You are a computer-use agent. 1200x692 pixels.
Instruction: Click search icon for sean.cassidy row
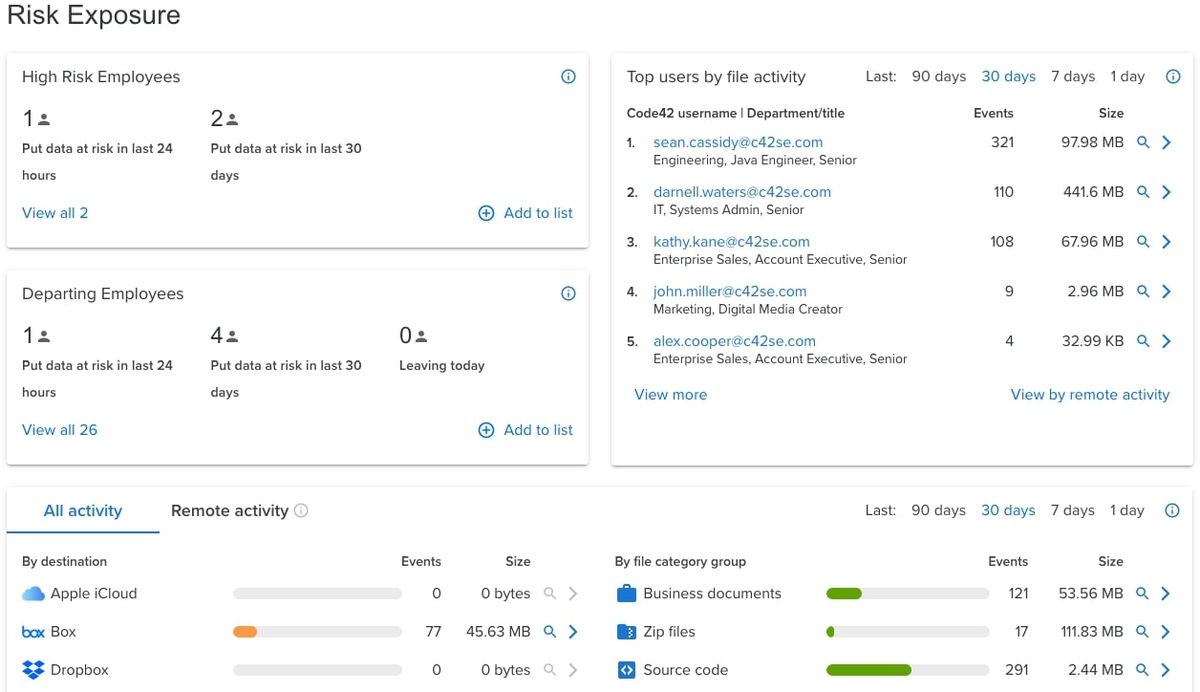[1144, 143]
